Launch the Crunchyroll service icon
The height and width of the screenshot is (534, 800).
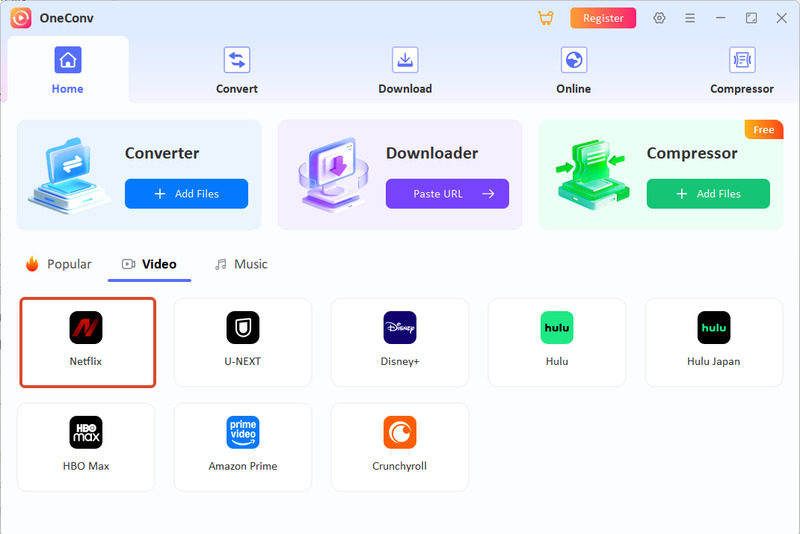click(399, 433)
